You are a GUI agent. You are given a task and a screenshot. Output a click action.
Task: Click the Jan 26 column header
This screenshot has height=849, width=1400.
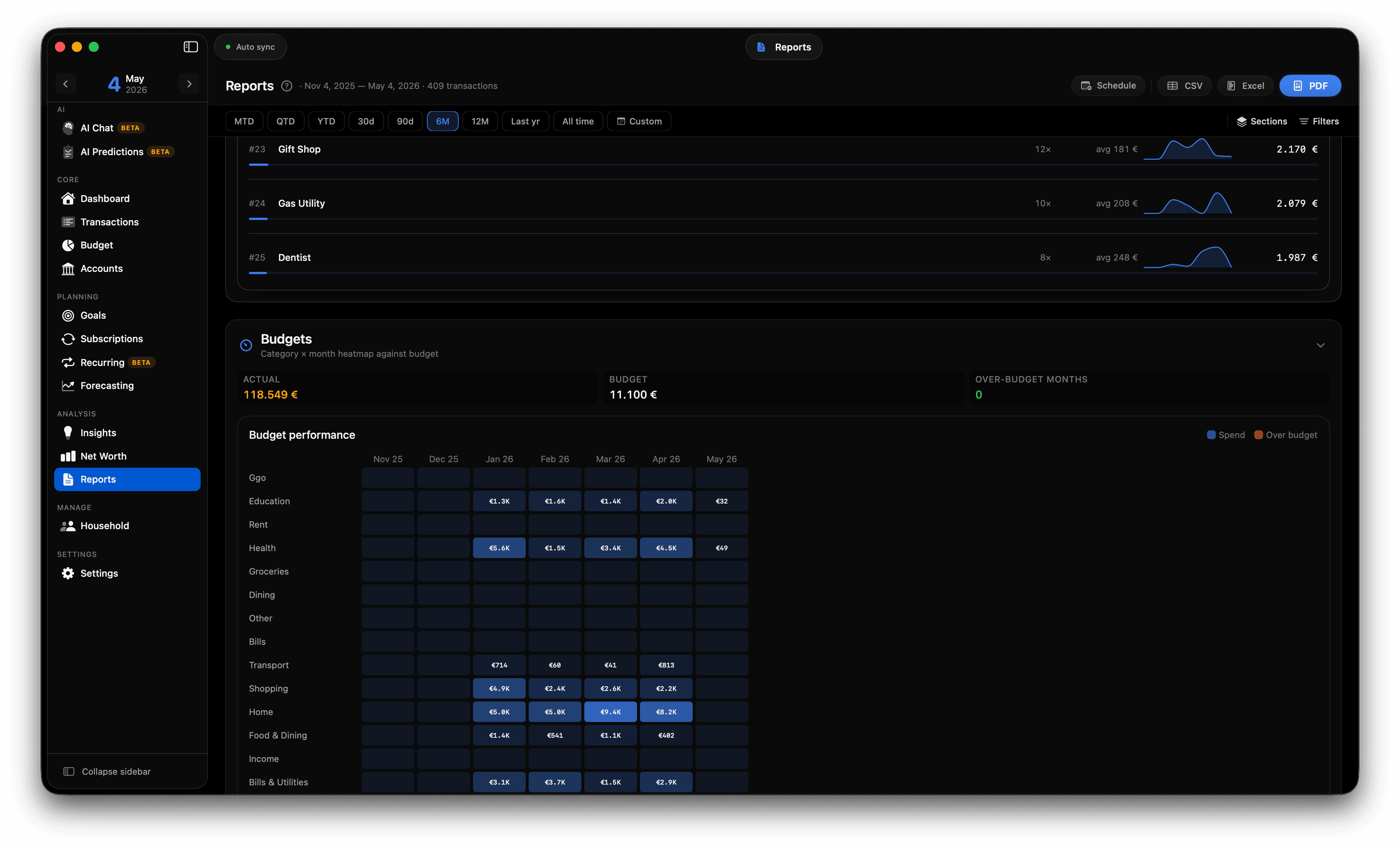pyautogui.click(x=499, y=459)
